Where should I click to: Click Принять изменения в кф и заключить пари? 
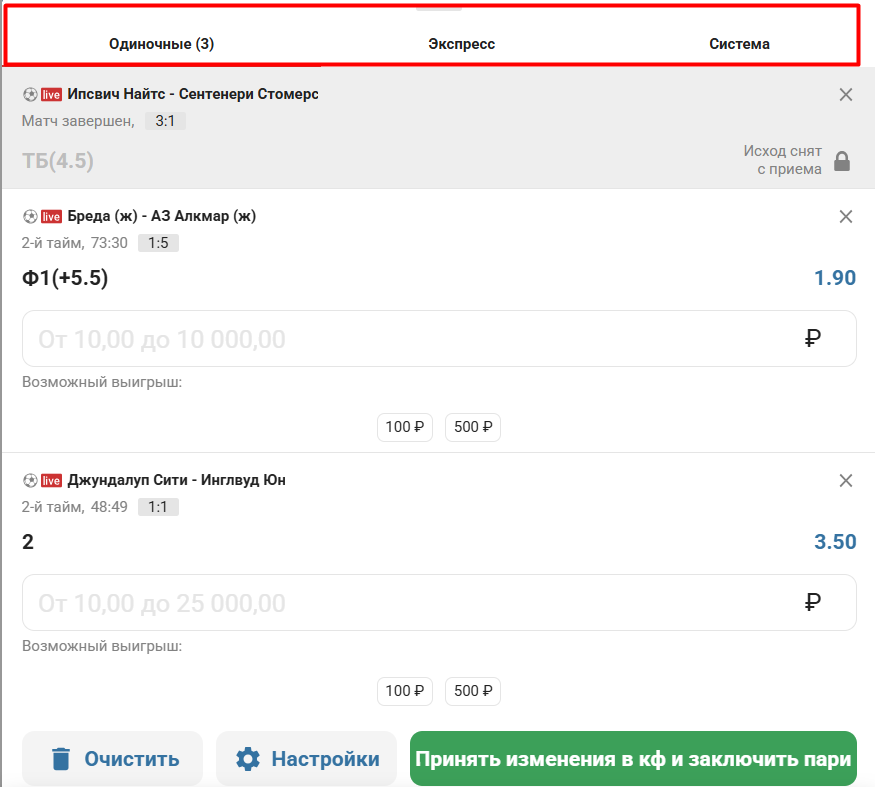633,759
